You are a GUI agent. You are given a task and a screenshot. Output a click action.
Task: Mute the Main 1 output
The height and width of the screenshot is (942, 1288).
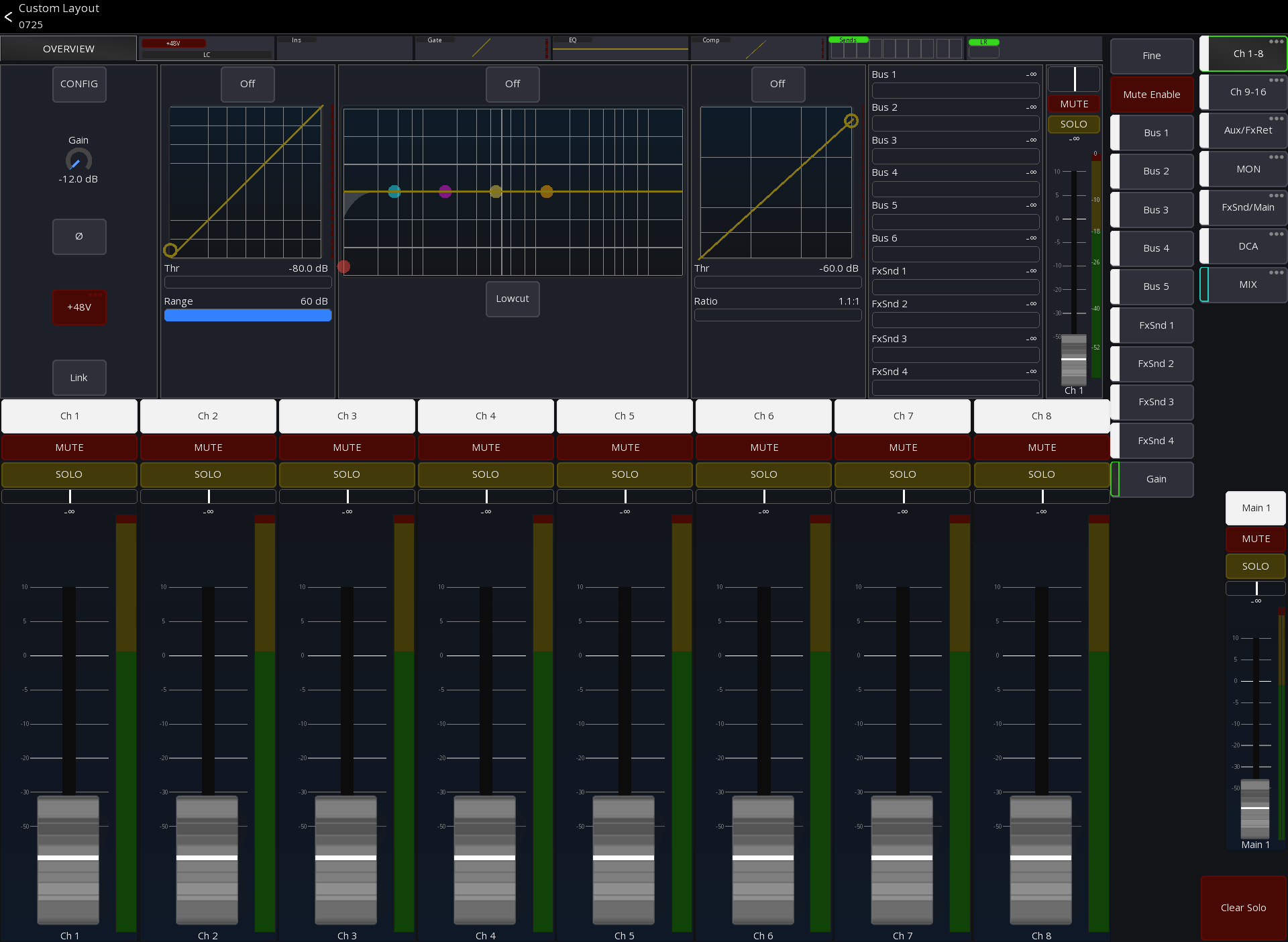click(x=1256, y=539)
